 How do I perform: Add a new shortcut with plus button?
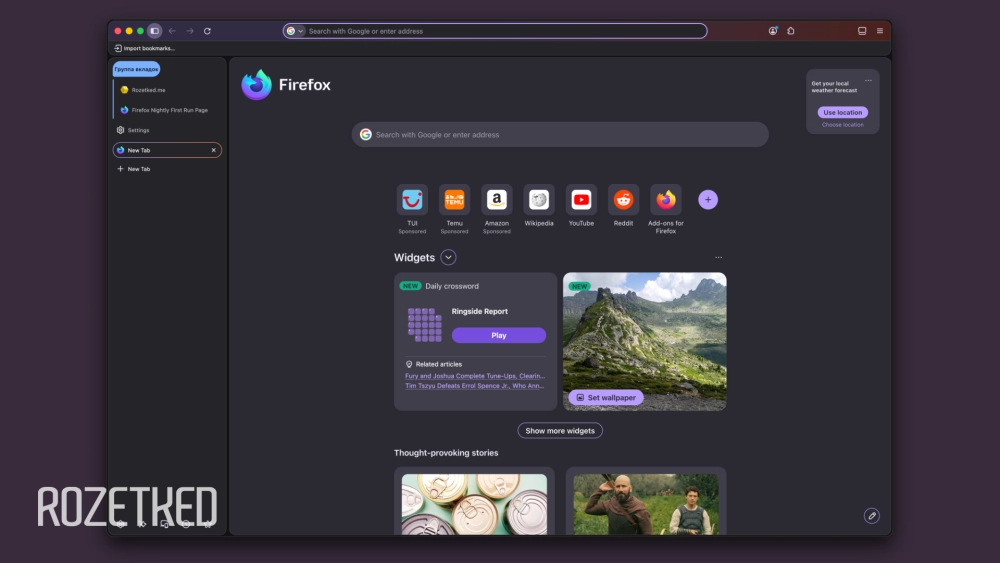(x=708, y=200)
